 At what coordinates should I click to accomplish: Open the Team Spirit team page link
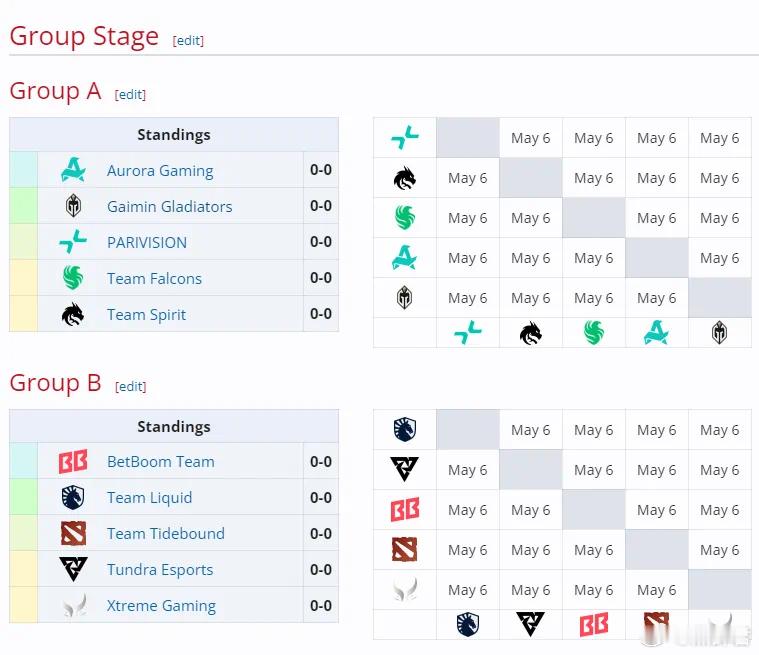(x=146, y=315)
